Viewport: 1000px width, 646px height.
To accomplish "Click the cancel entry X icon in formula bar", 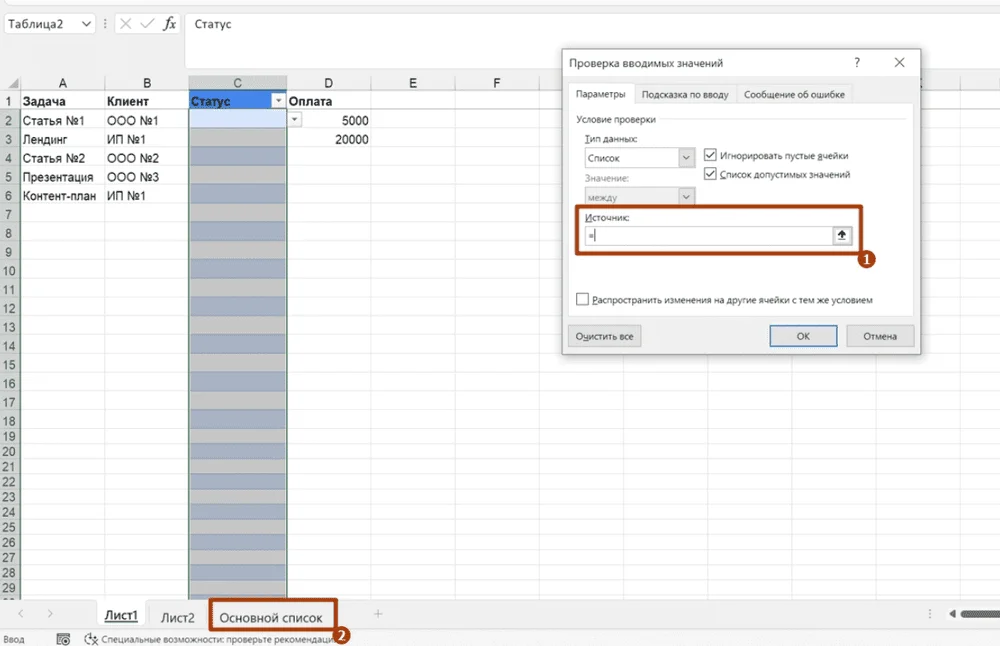I will [x=126, y=24].
